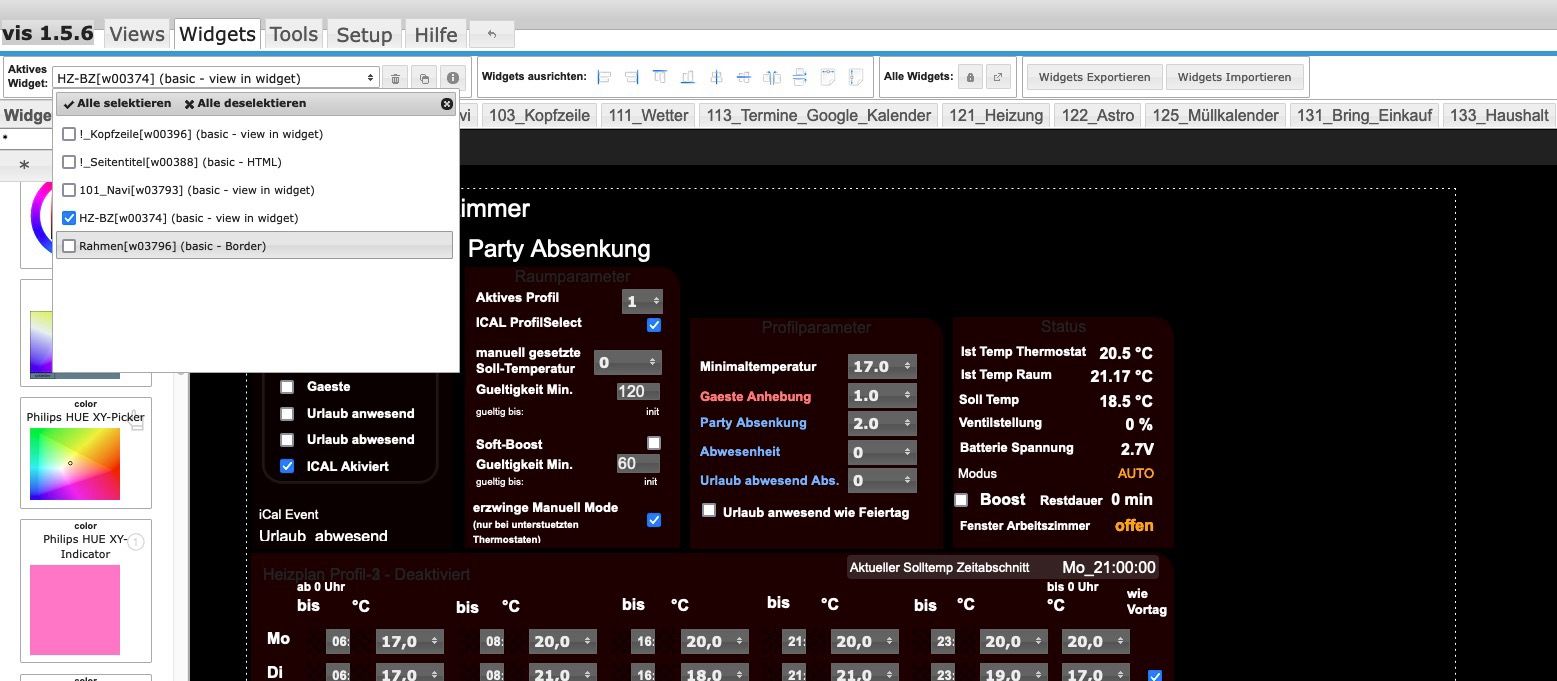Check the Rahmen[w03796] widget checkbox

tap(69, 246)
